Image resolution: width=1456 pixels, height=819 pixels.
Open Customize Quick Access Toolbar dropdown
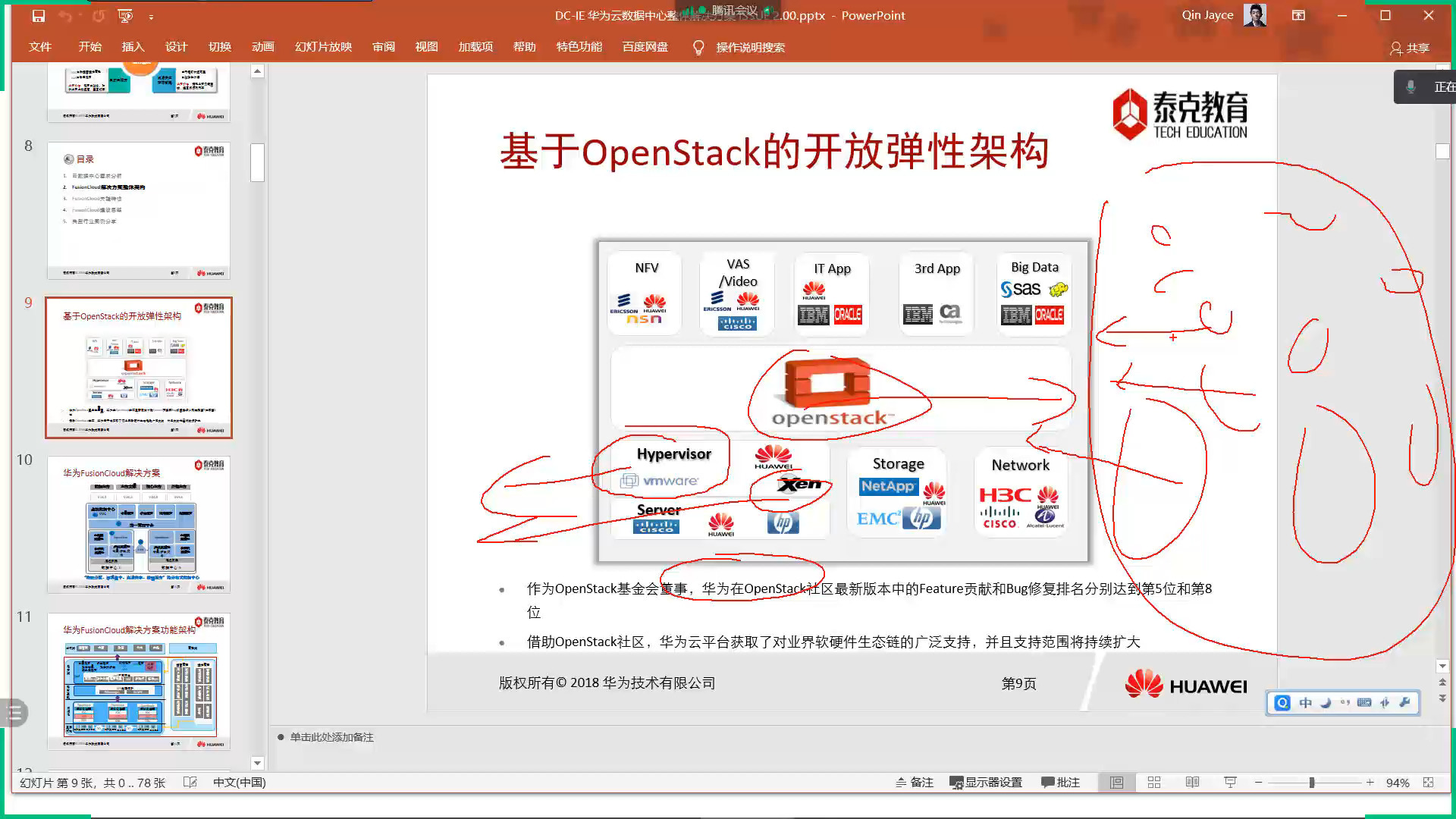pos(151,16)
